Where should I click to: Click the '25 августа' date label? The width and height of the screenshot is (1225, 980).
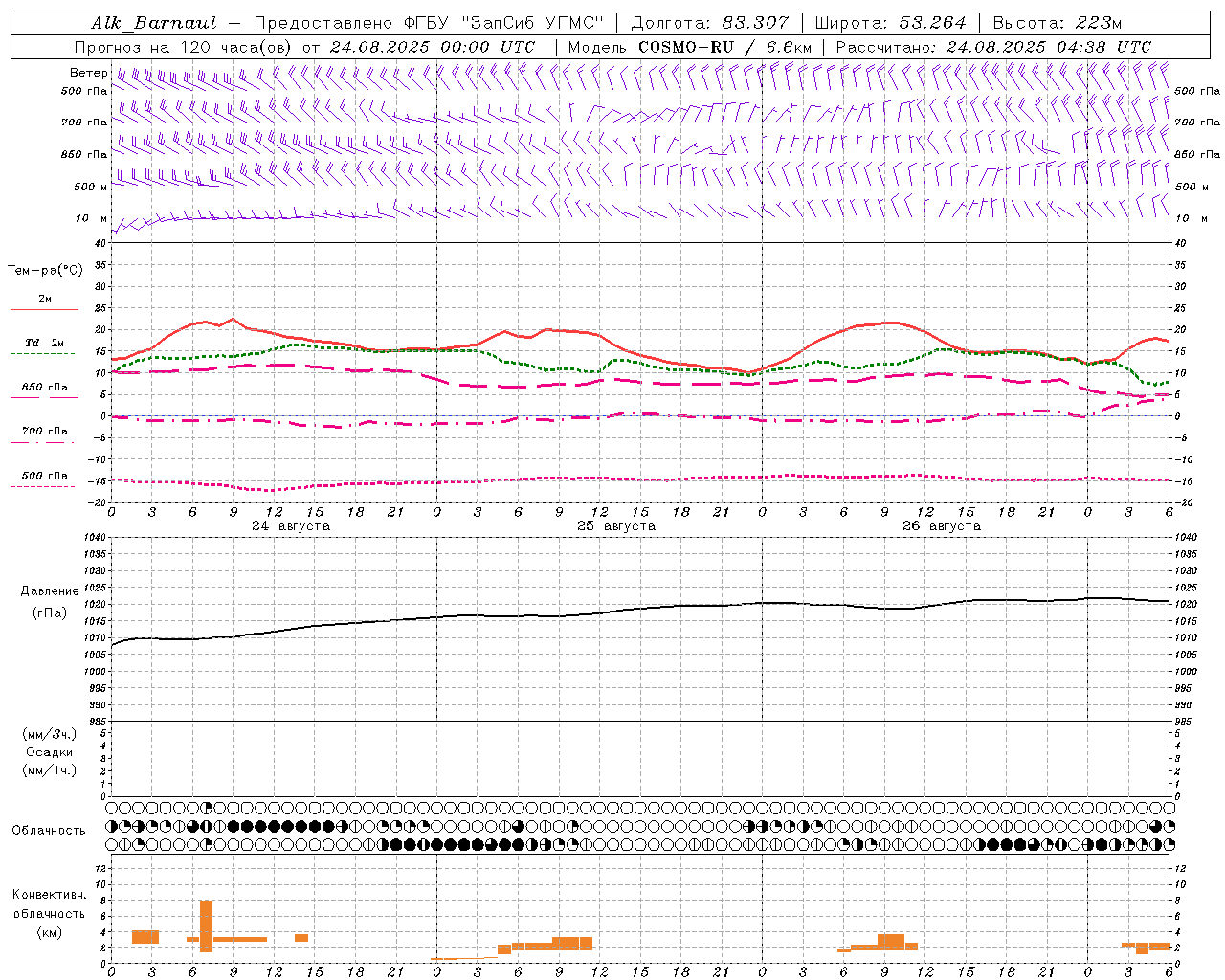pyautogui.click(x=616, y=526)
